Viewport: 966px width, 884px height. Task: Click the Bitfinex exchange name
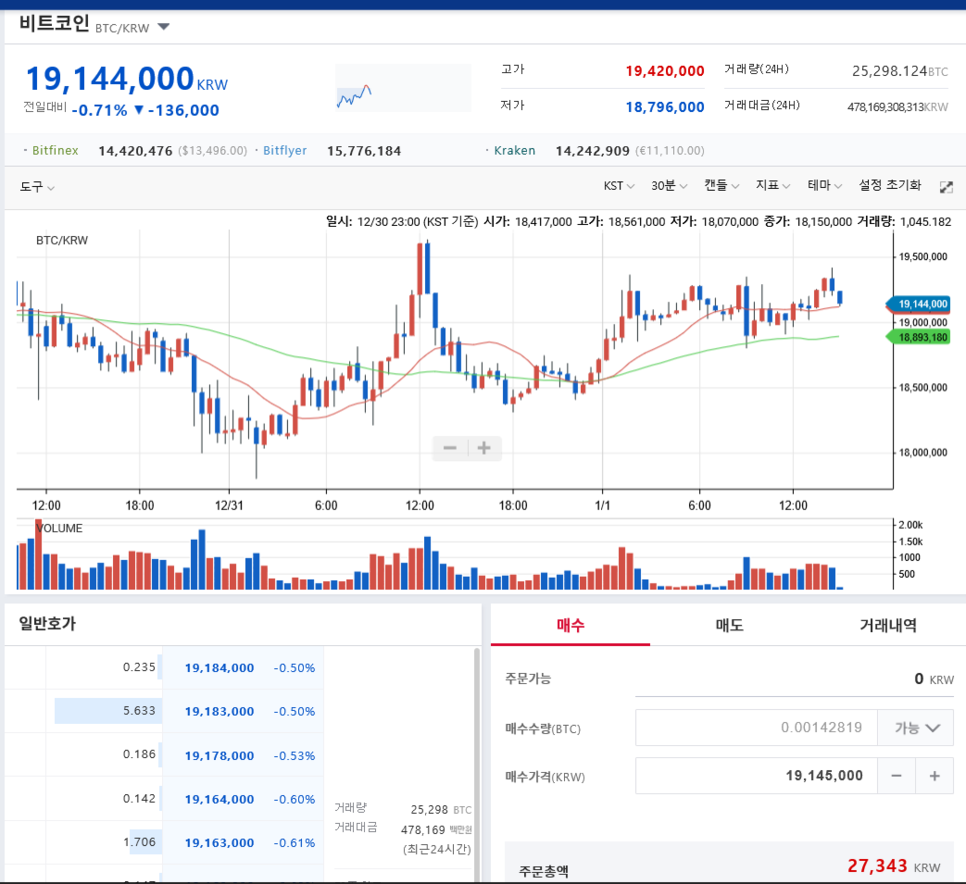click(x=55, y=150)
